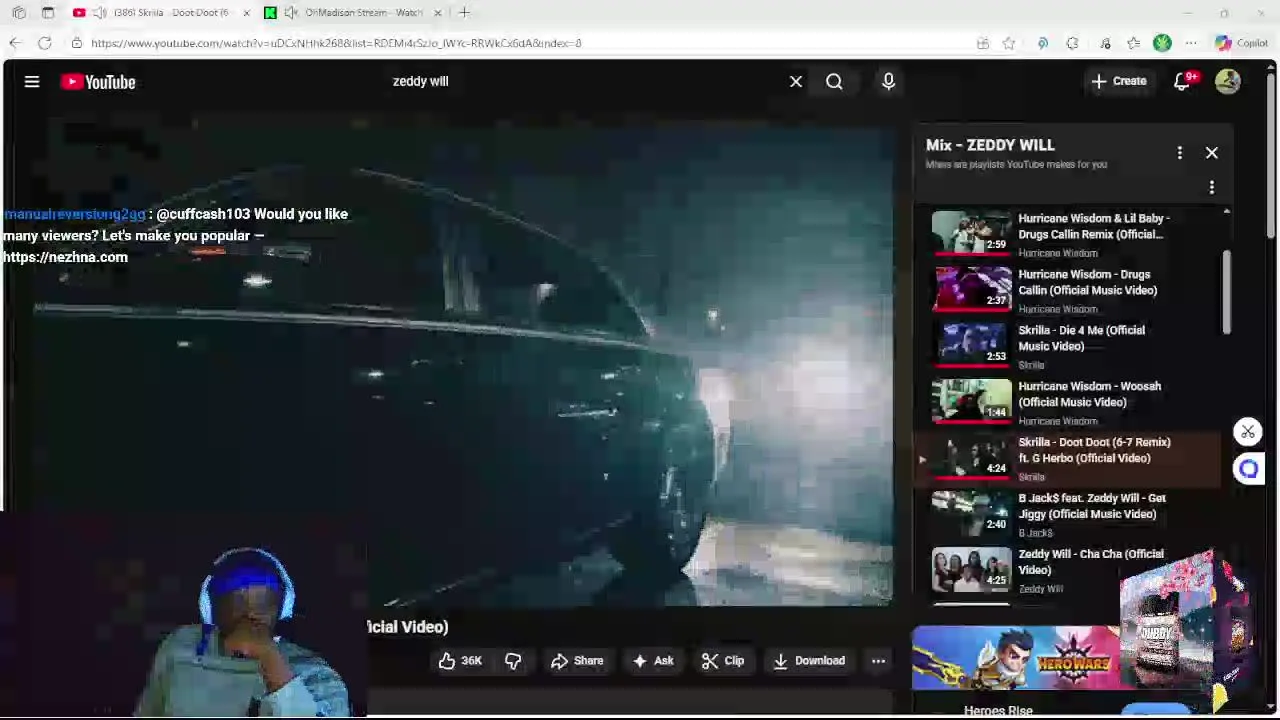
Task: Click the Clip scissors button
Action: point(723,661)
